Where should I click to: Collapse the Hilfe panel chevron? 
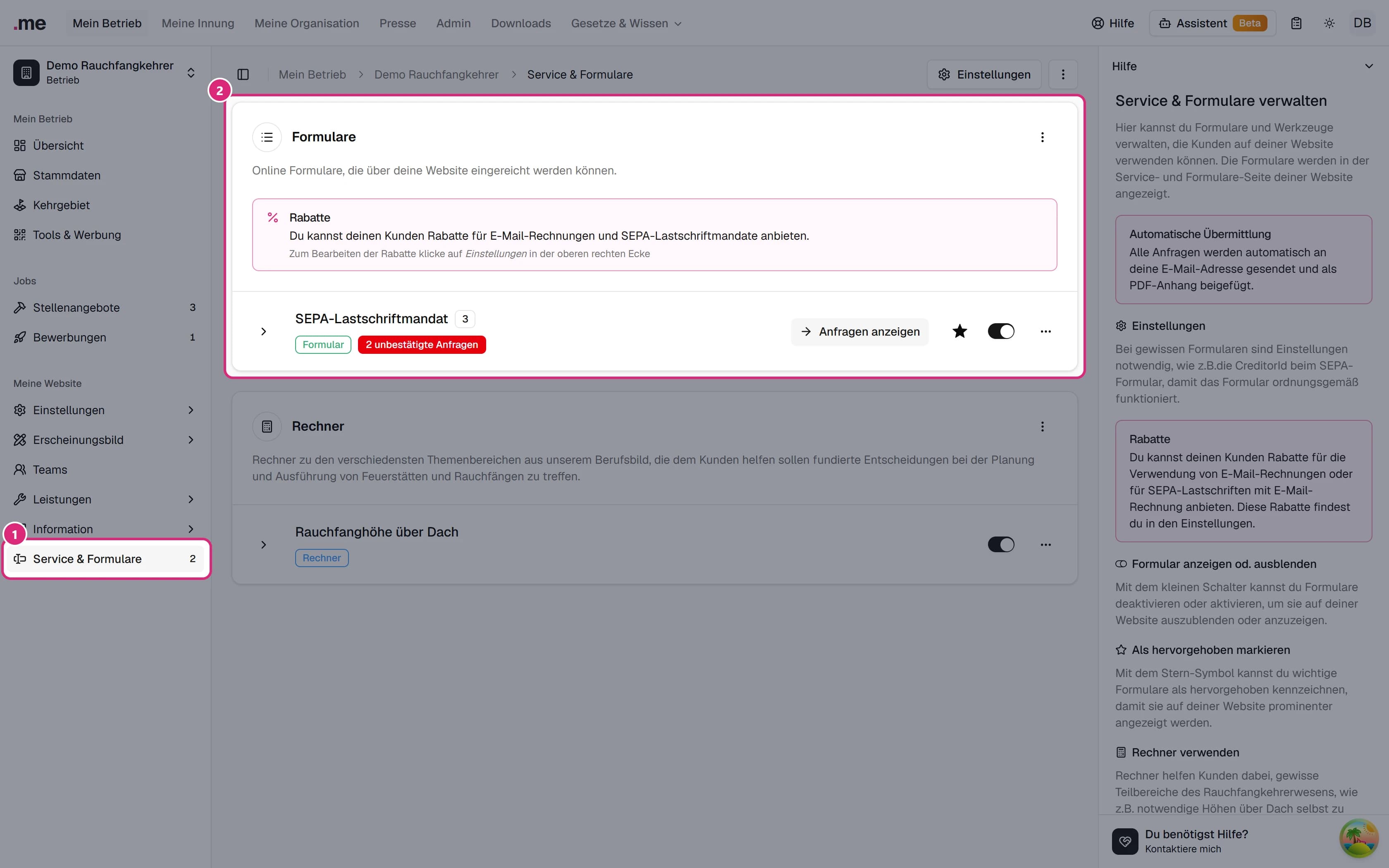click(x=1369, y=66)
